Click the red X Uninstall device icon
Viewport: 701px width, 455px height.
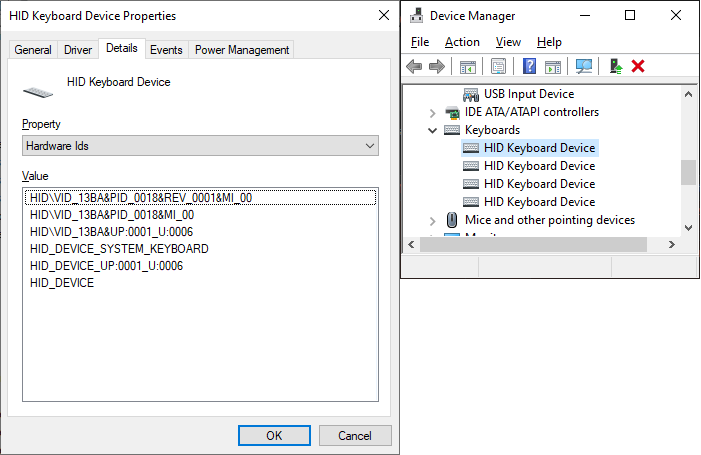coord(638,66)
